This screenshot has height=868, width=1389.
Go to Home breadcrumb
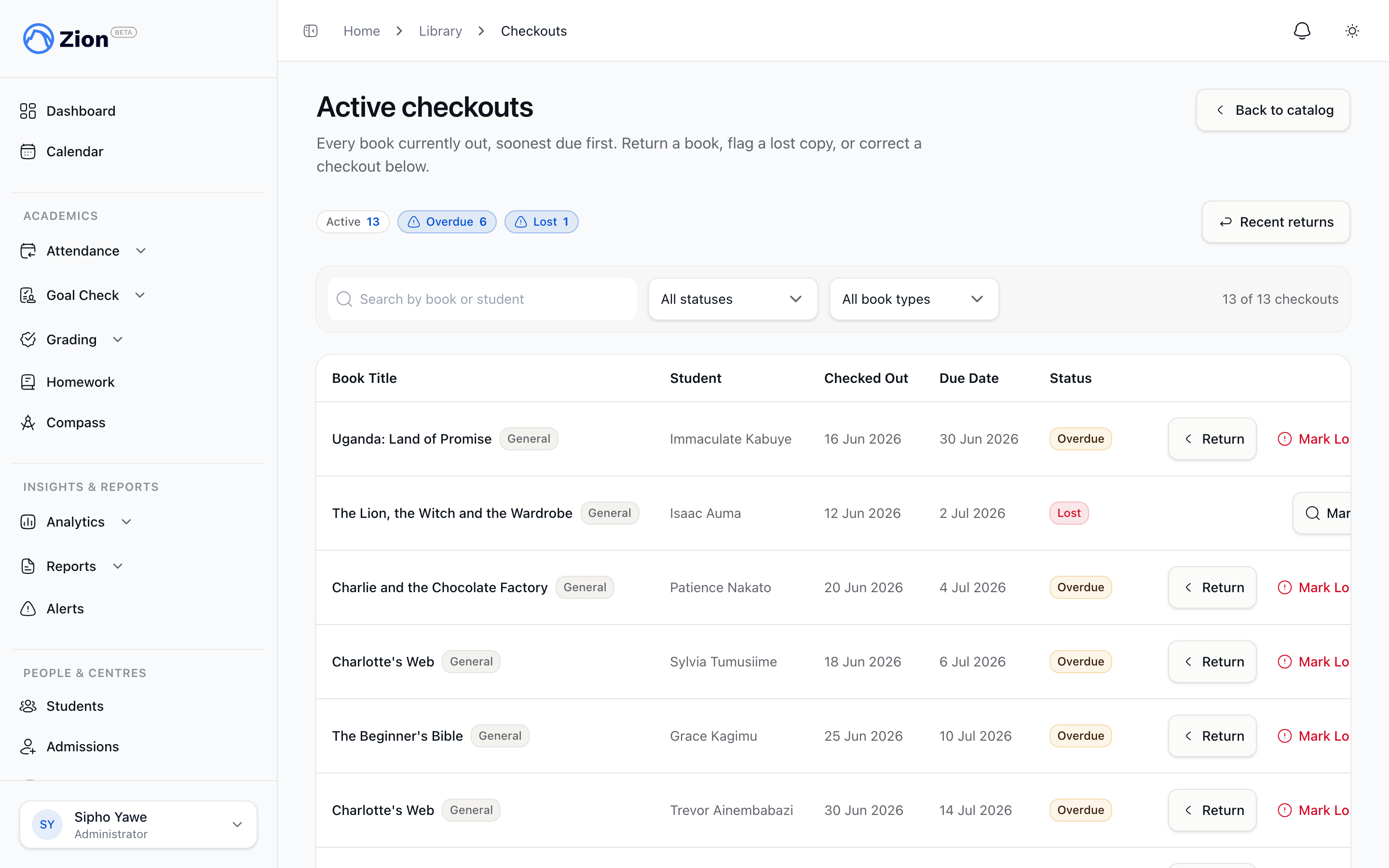(362, 31)
